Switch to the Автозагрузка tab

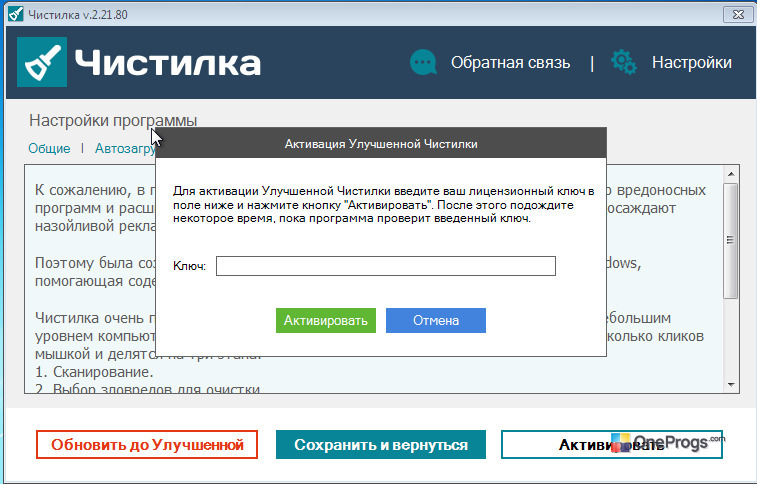click(x=125, y=148)
